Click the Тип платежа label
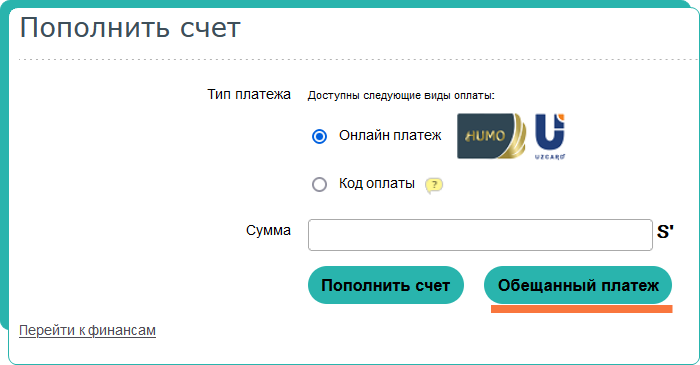700x365 pixels. [x=249, y=94]
